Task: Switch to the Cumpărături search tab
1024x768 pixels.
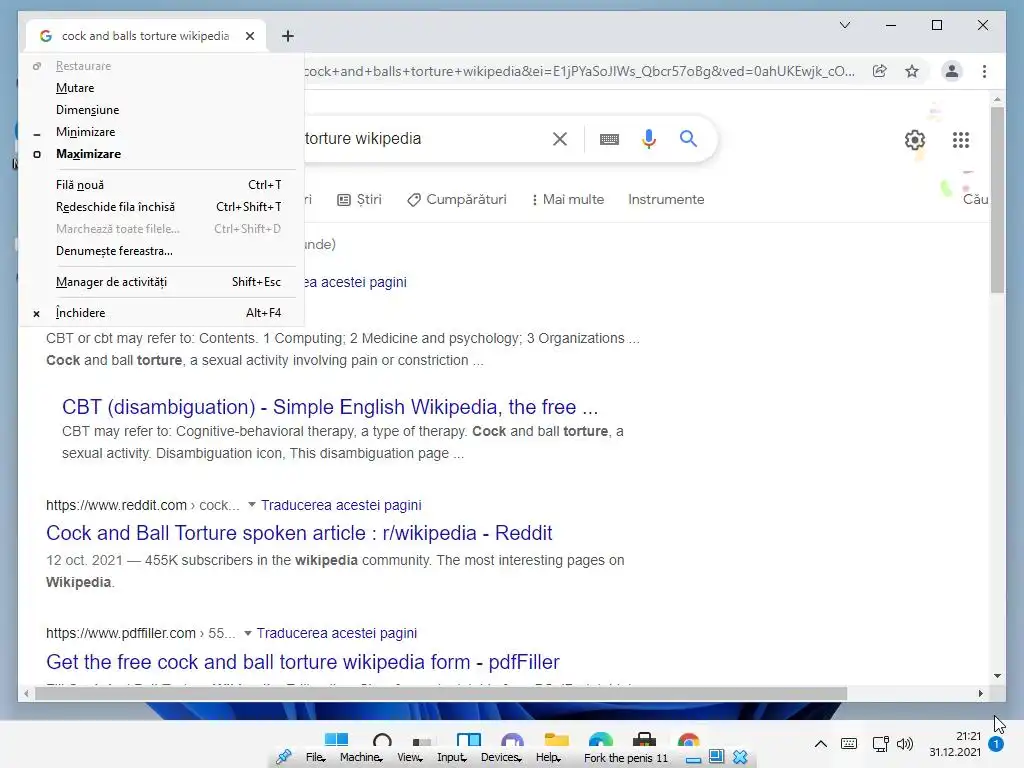Action: pyautogui.click(x=456, y=200)
